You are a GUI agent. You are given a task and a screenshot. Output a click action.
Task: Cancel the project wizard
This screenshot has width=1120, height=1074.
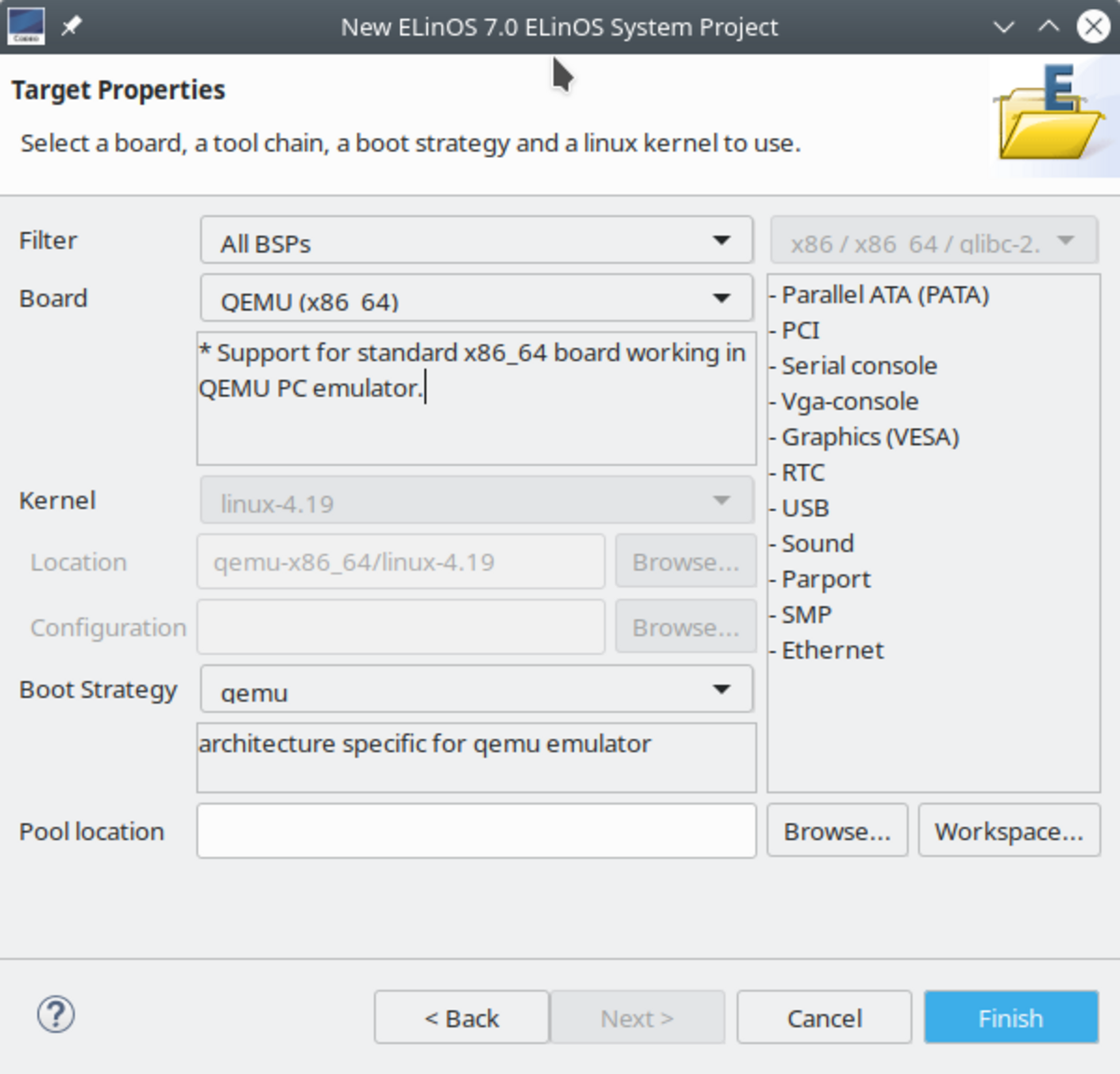pos(824,1018)
